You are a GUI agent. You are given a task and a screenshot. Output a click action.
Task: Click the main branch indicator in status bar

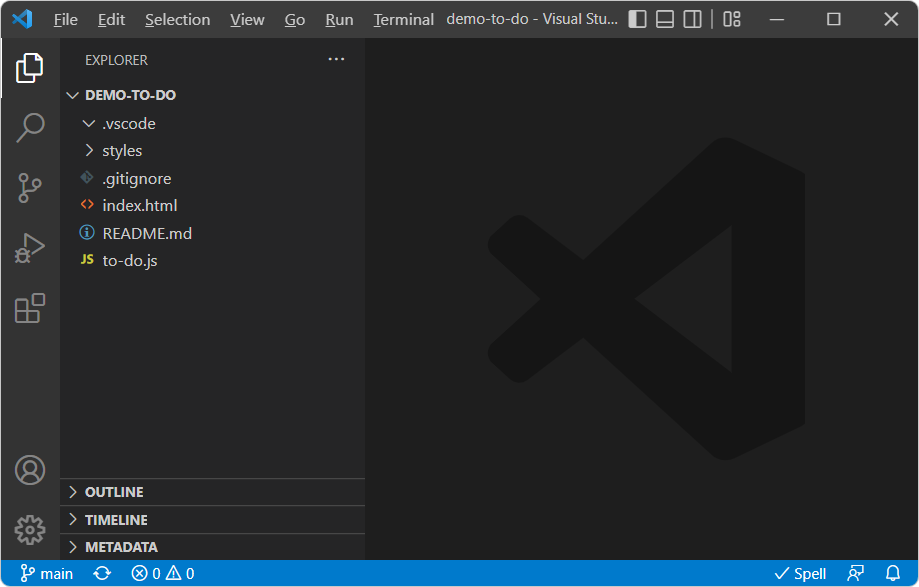[47, 573]
